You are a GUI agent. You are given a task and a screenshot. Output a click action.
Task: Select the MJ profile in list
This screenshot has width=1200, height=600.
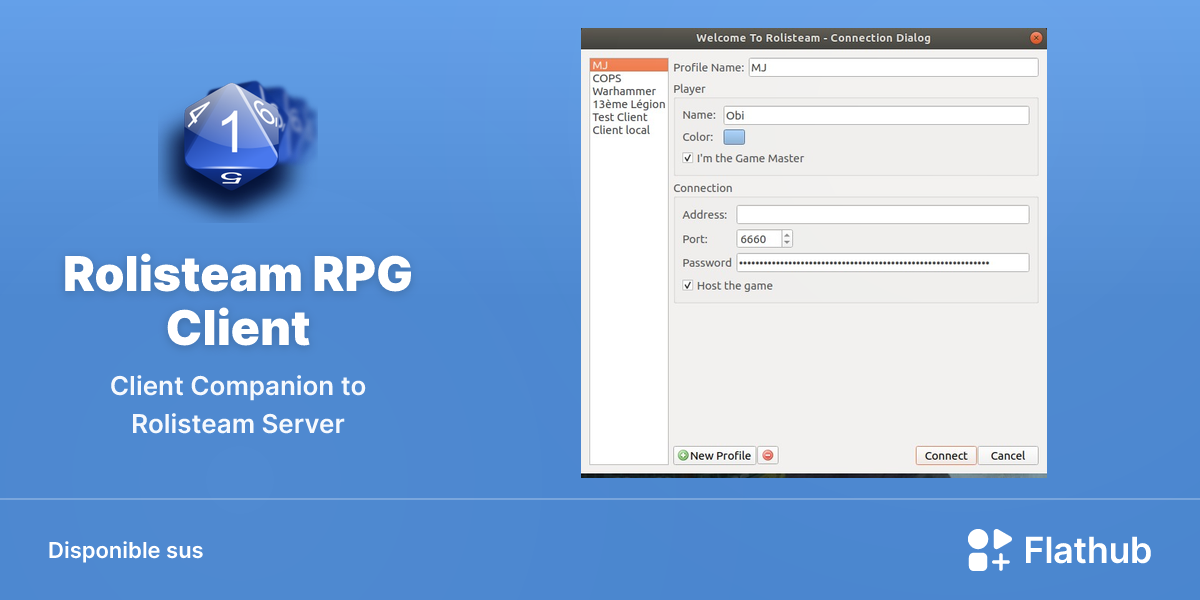[x=629, y=65]
